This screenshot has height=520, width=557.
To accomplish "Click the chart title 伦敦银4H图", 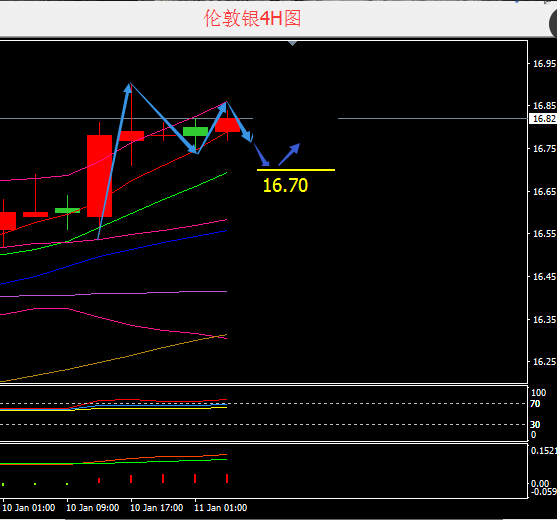I will 253,18.
